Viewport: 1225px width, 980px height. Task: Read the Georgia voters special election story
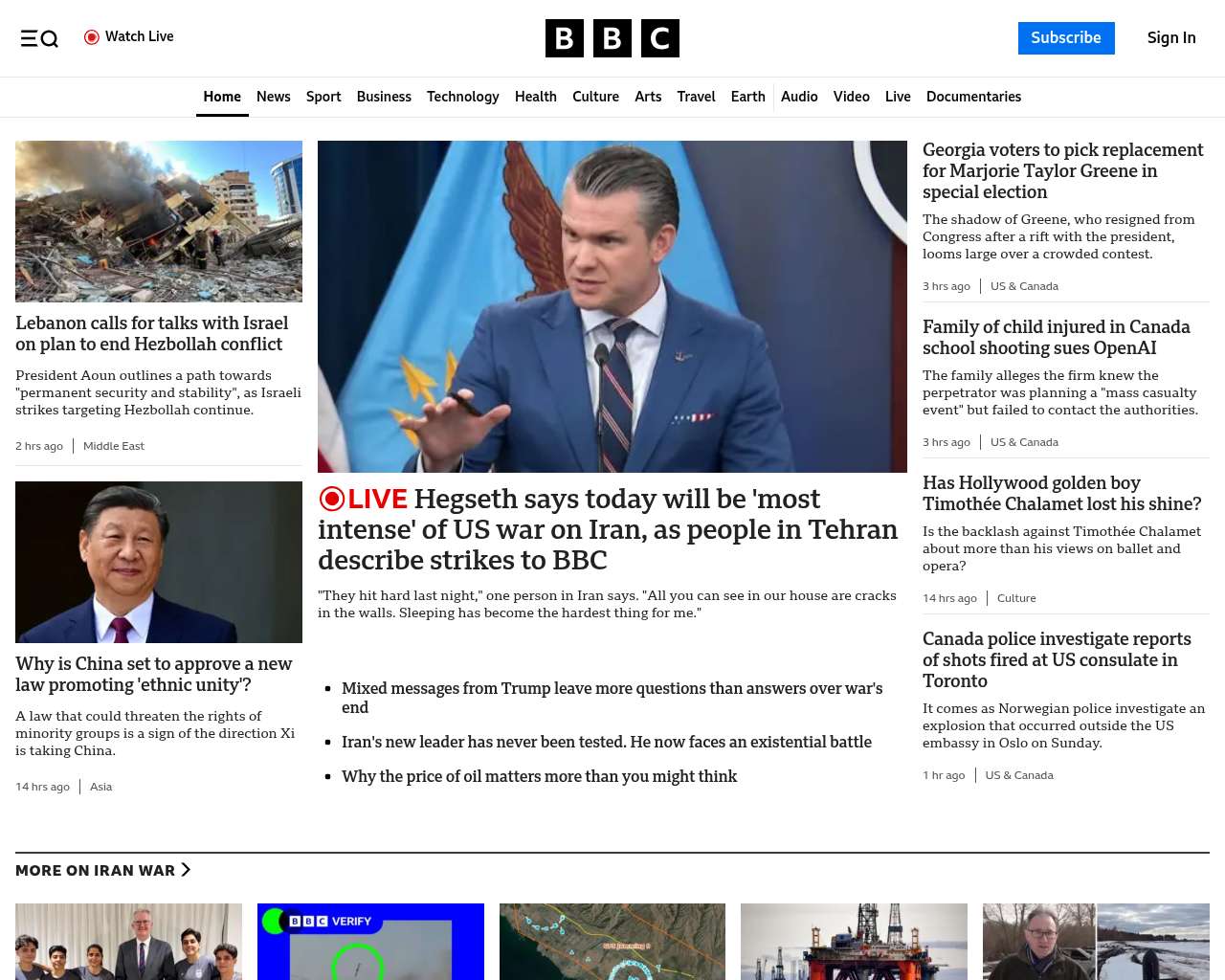tap(1062, 170)
